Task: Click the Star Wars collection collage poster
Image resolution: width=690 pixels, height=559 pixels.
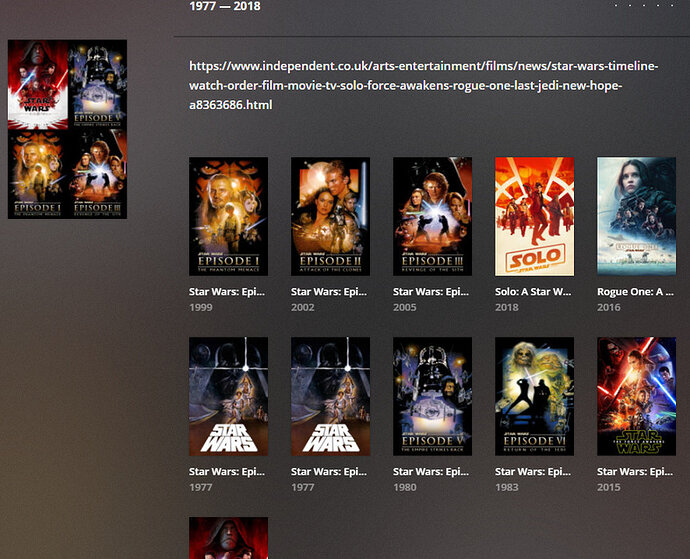Action: point(67,129)
